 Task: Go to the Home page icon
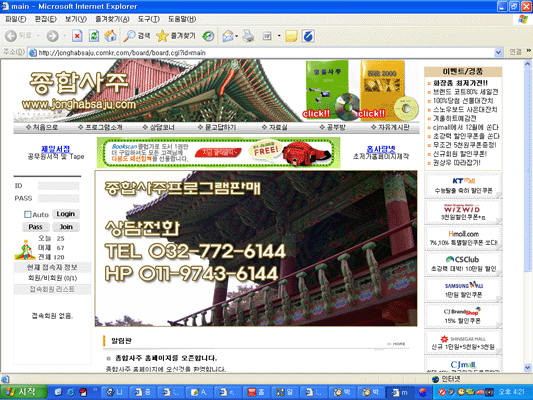coord(110,36)
